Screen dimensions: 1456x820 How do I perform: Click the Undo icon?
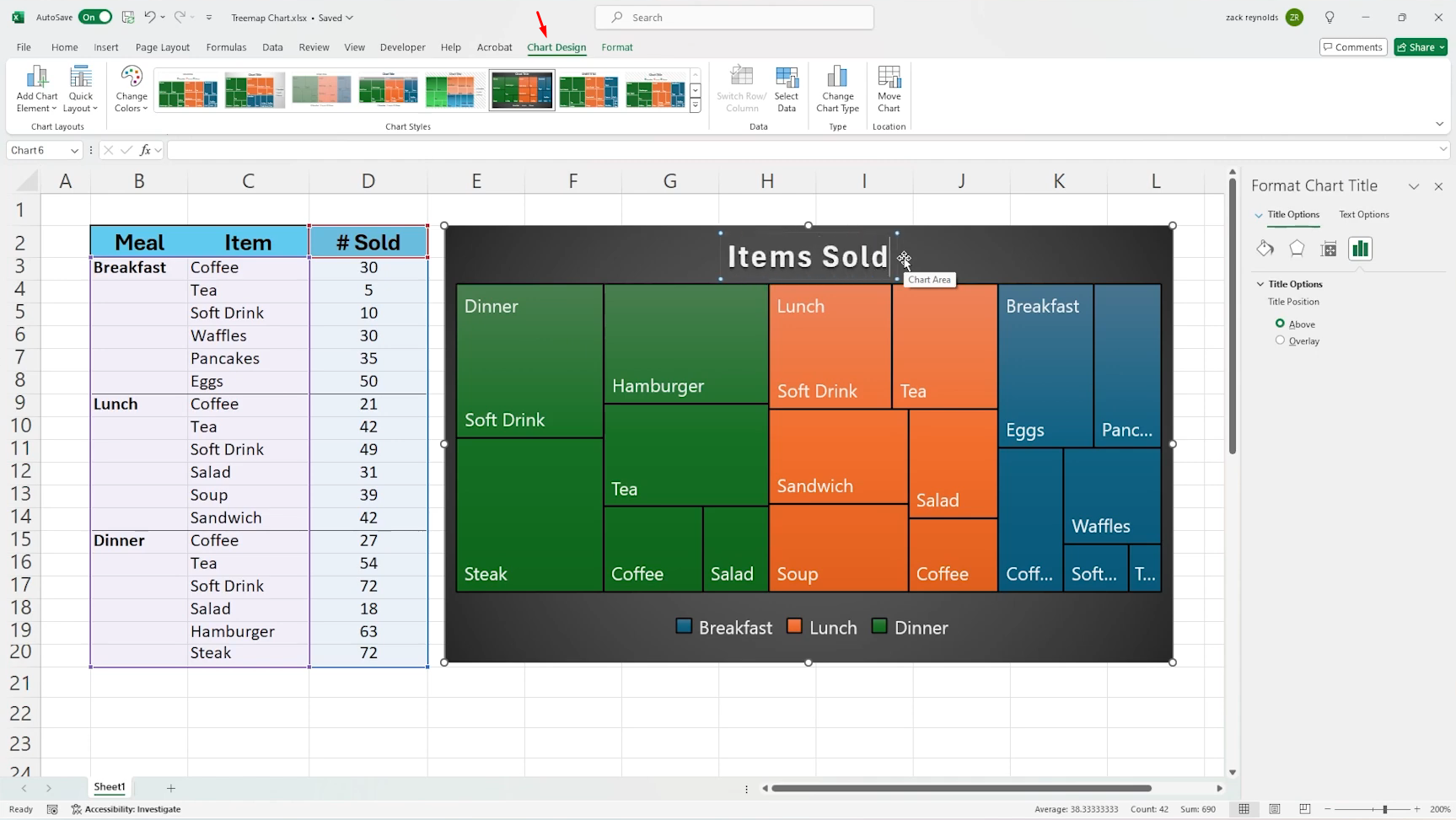pos(149,17)
